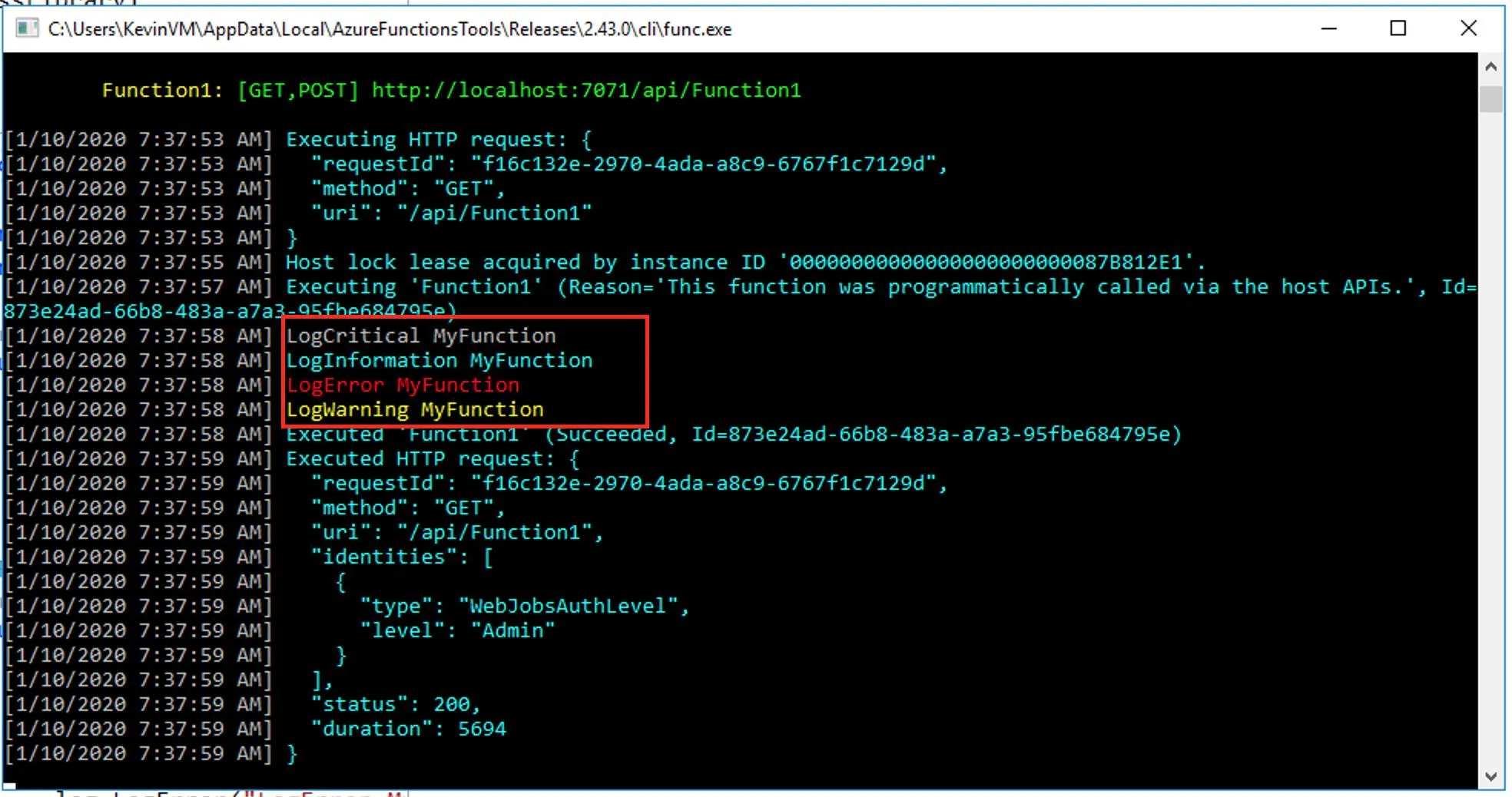
Task: Click the scrollbar up arrow
Action: pyautogui.click(x=1491, y=66)
